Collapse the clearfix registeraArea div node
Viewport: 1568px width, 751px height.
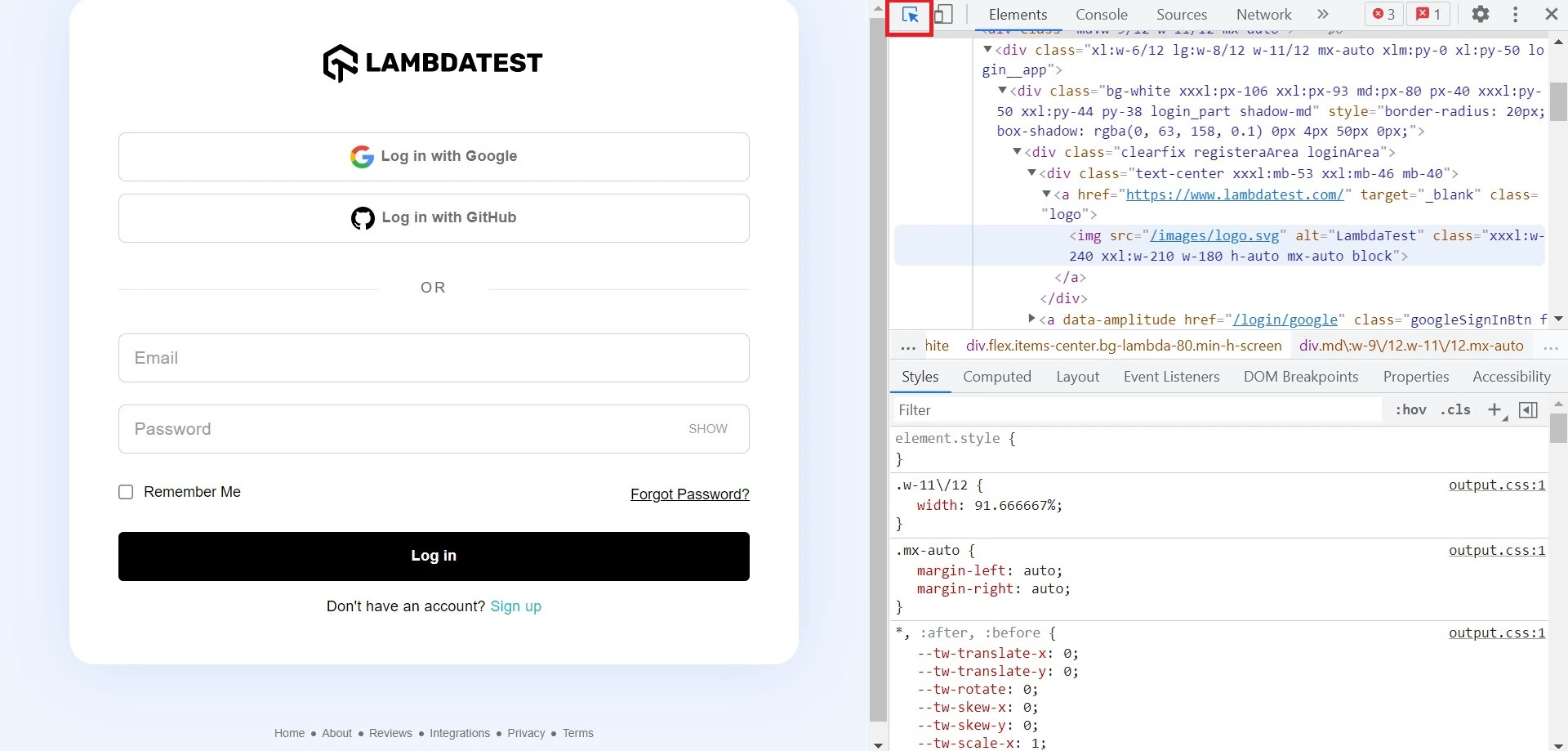1017,151
